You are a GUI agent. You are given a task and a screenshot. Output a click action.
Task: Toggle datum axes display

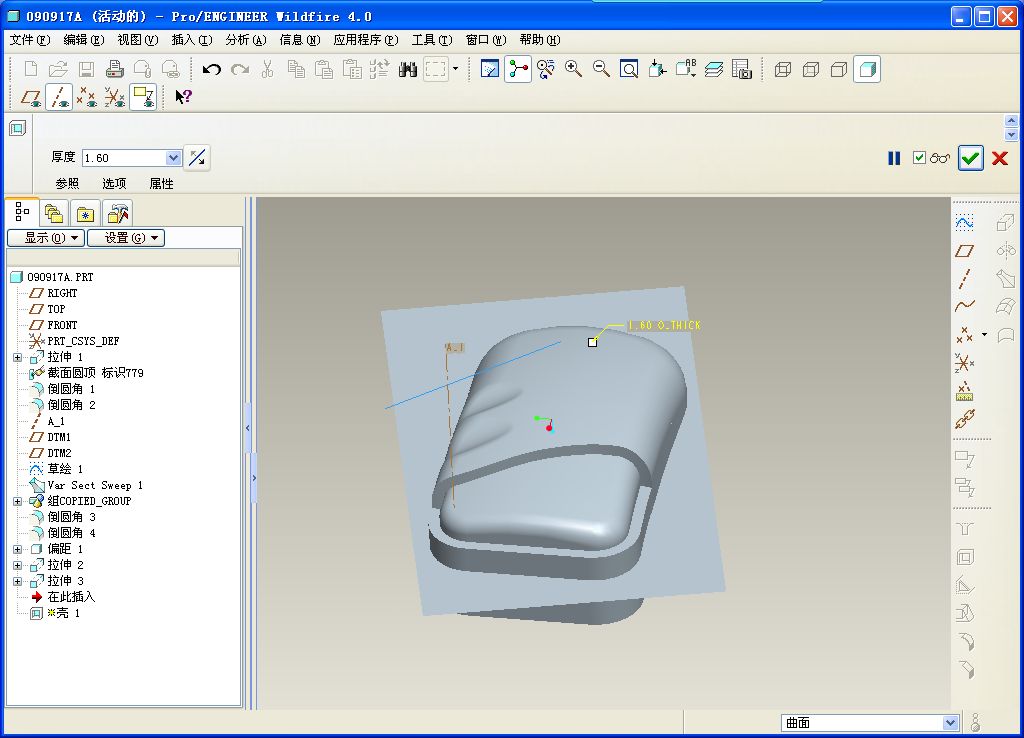click(59, 97)
